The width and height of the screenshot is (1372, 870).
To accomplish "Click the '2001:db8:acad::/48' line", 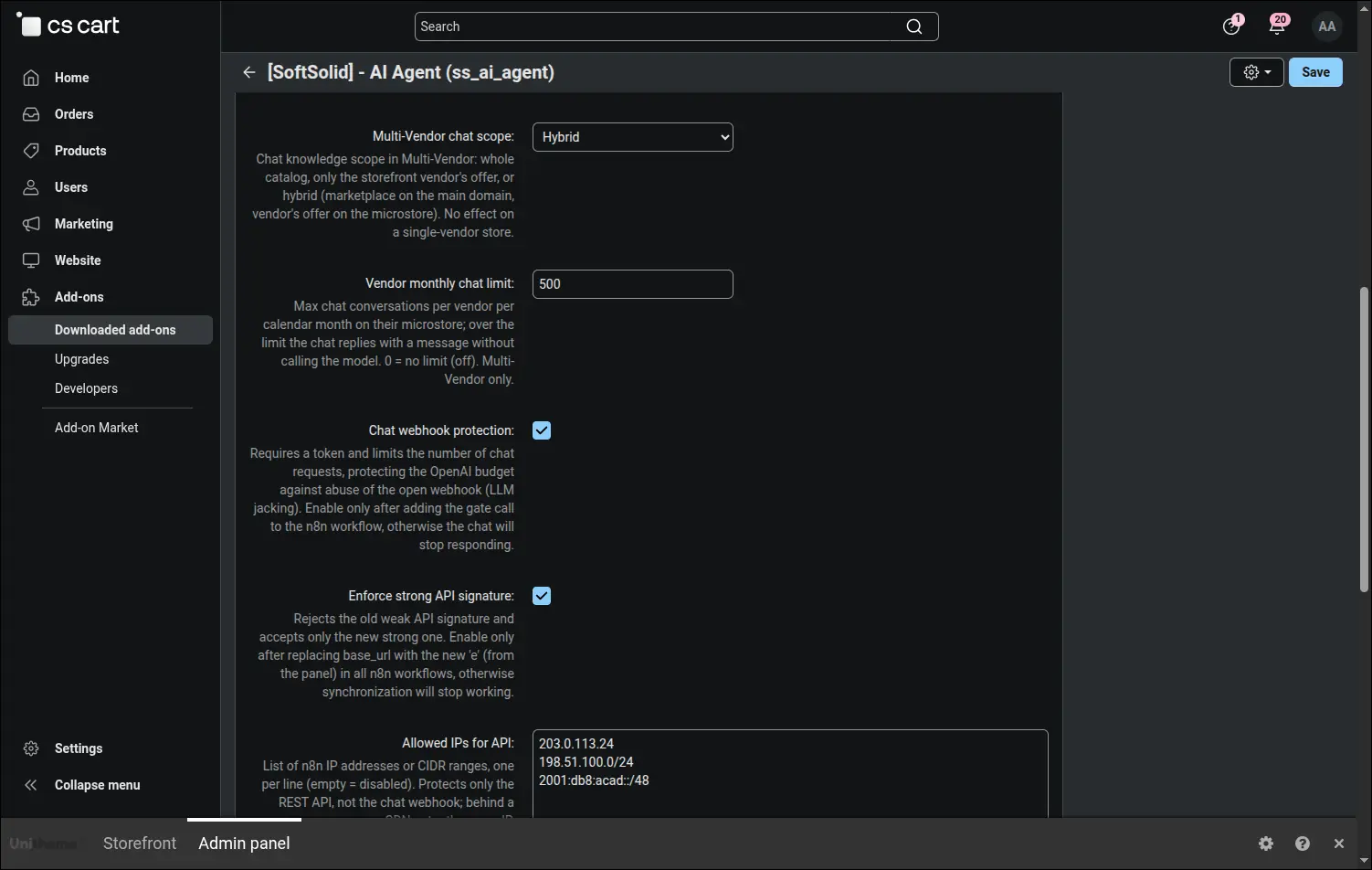I will coord(594,780).
